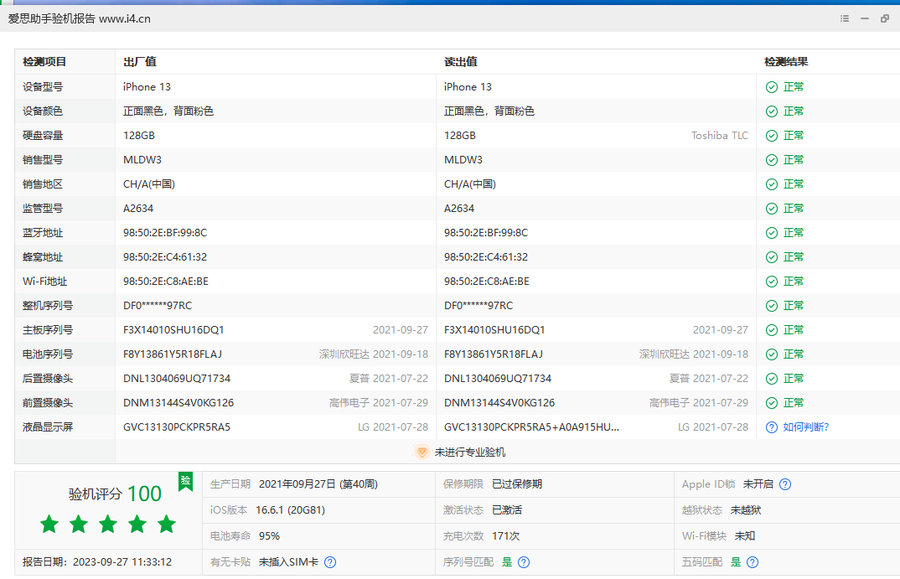Select 98:50:2E:BF:99:8C in the 出厂值 column
The image size is (900, 579).
click(165, 233)
